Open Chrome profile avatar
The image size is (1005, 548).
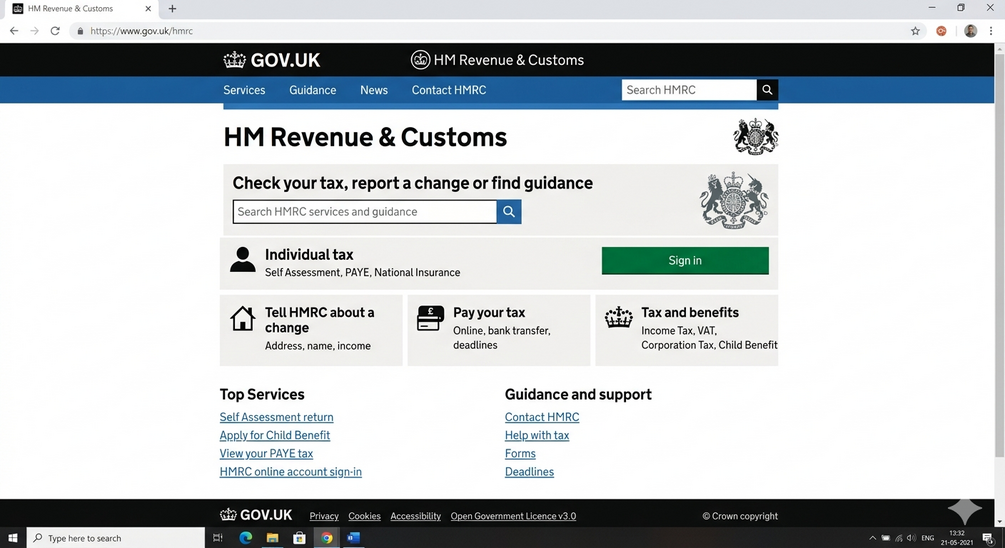(970, 31)
